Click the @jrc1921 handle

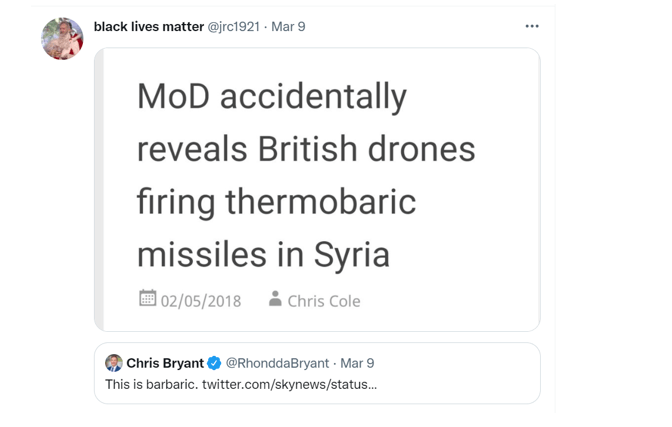click(233, 26)
